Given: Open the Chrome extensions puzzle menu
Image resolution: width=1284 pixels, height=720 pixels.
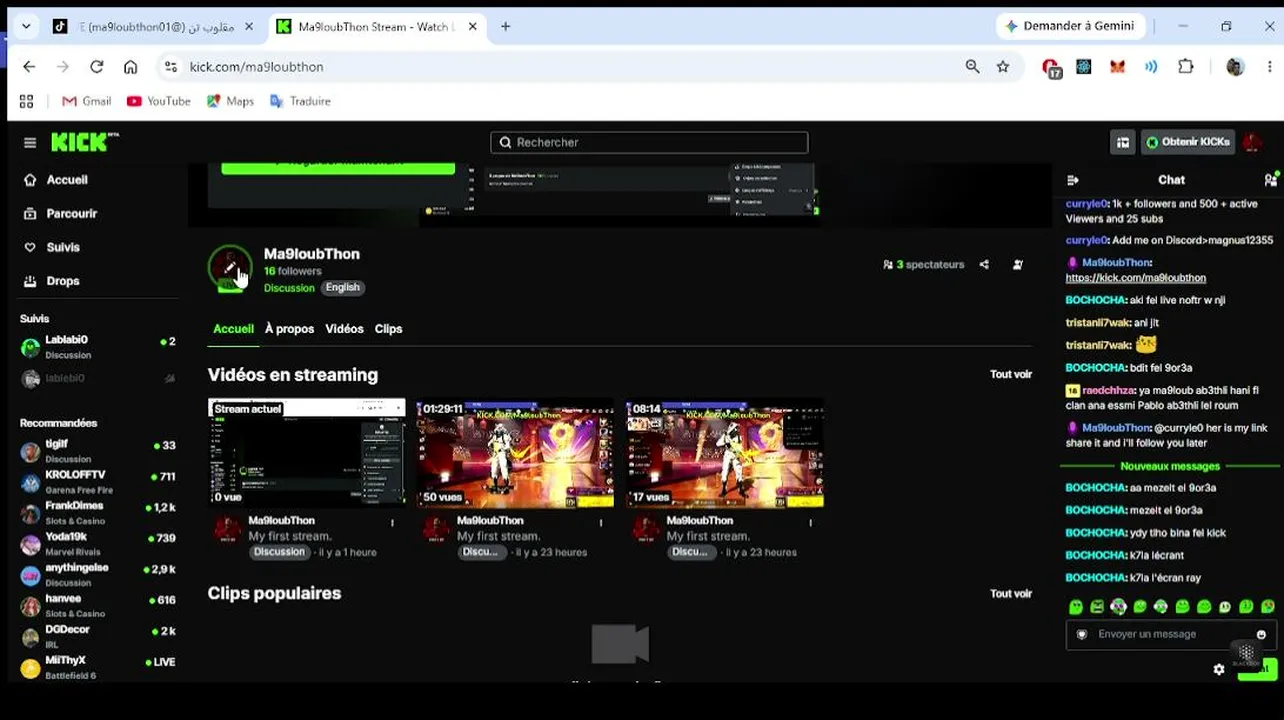Looking at the screenshot, I should [x=1186, y=67].
